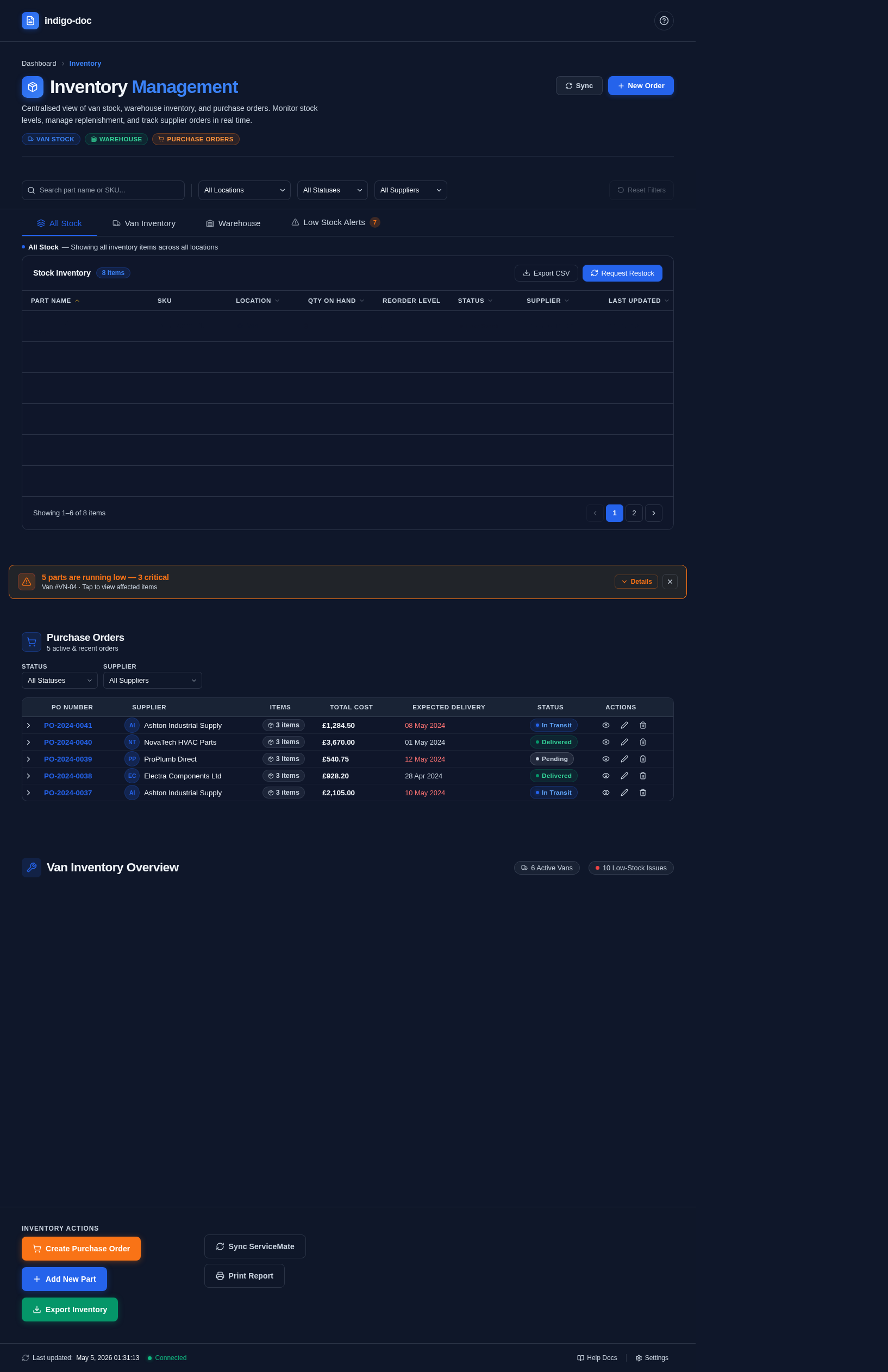Image resolution: width=888 pixels, height=1372 pixels.
Task: Go to next page of stock inventory
Action: 653,513
